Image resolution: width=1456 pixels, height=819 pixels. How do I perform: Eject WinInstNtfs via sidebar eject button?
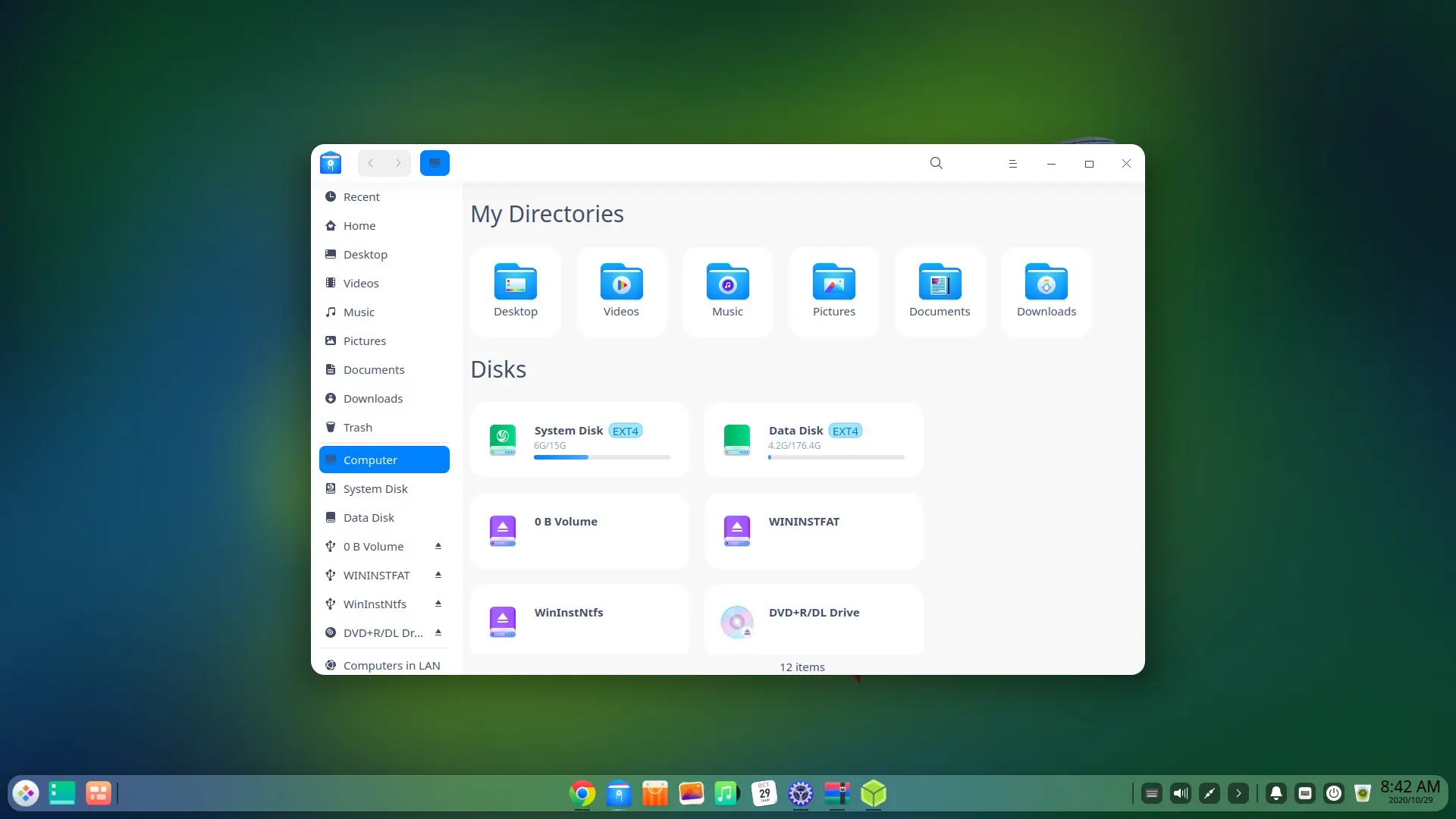click(x=438, y=604)
